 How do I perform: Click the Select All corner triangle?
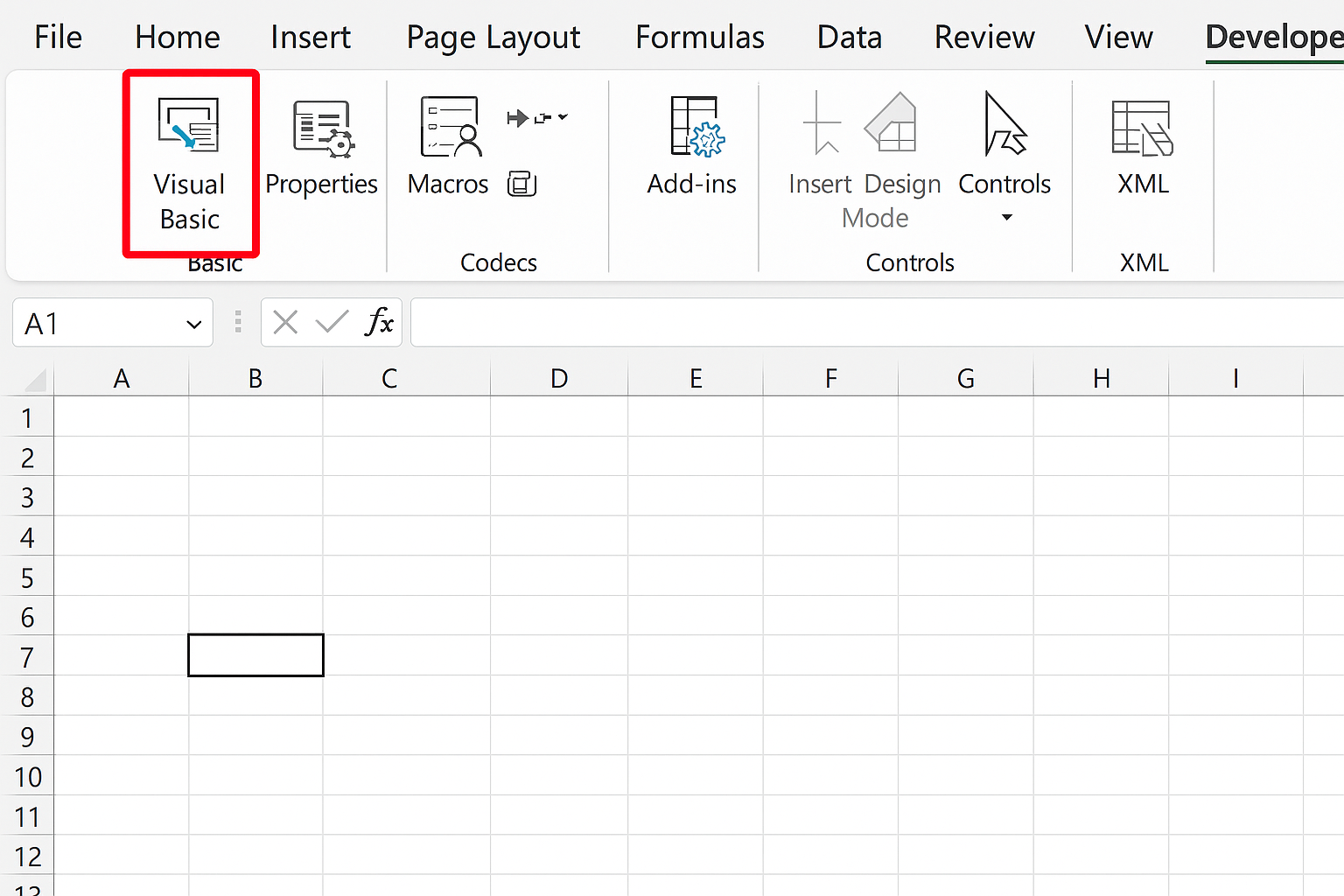coord(33,379)
